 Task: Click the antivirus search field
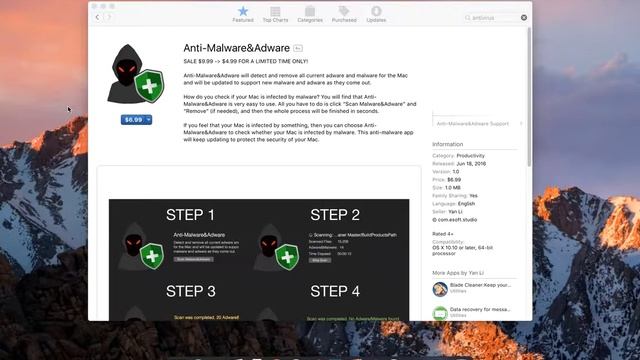pyautogui.click(x=495, y=18)
